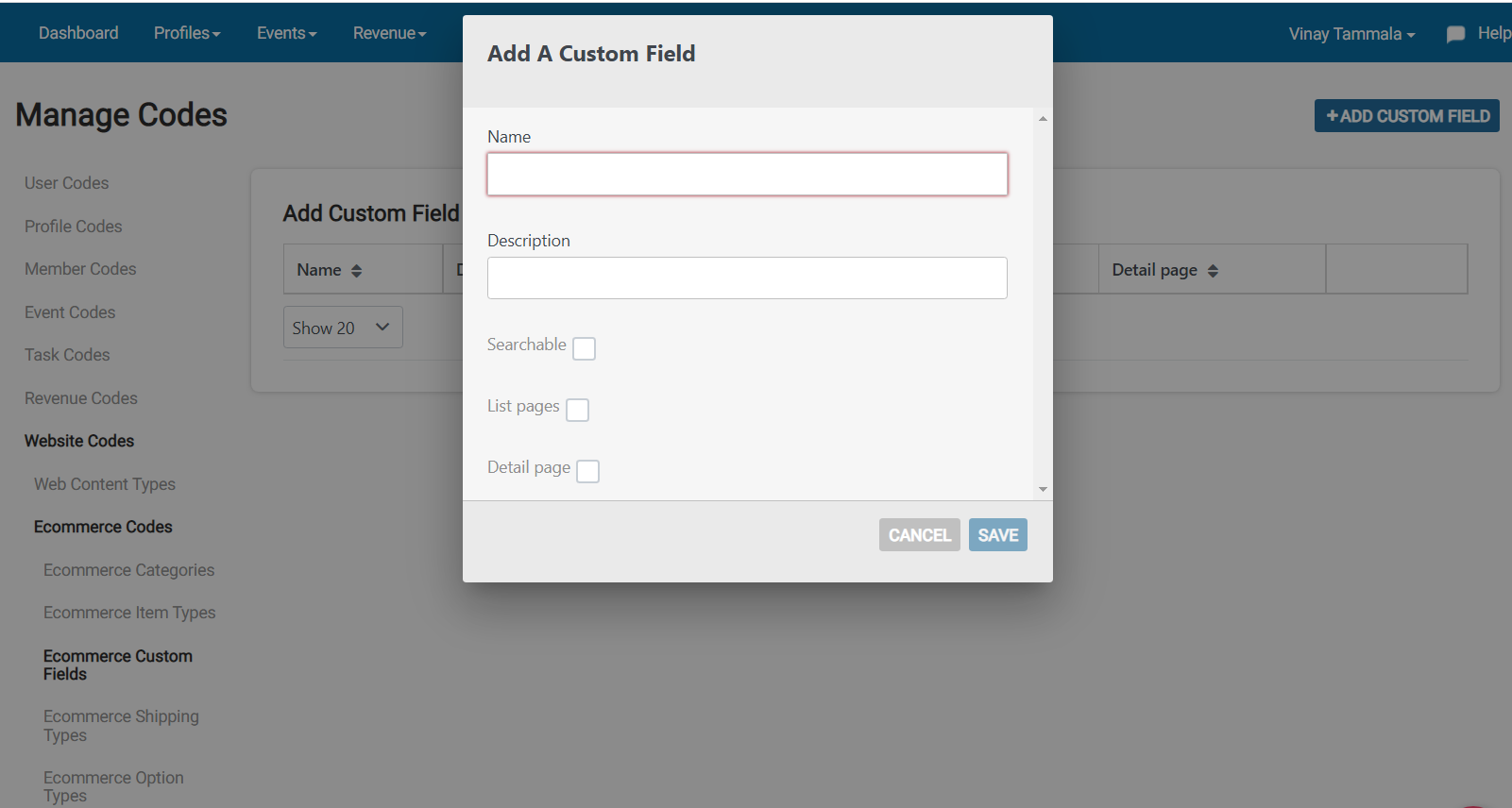The image size is (1512, 808).
Task: Click the Add Custom Field button
Action: coord(1407,116)
